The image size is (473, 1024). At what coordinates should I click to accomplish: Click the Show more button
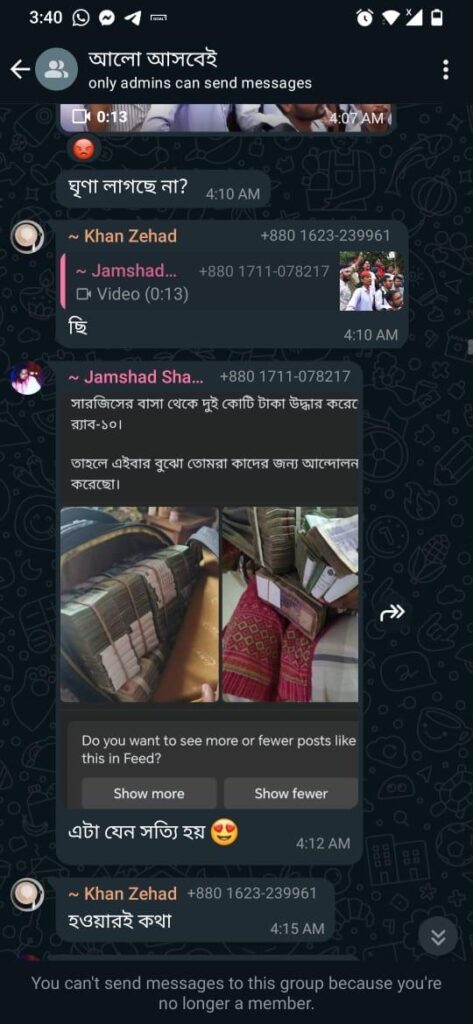(149, 793)
